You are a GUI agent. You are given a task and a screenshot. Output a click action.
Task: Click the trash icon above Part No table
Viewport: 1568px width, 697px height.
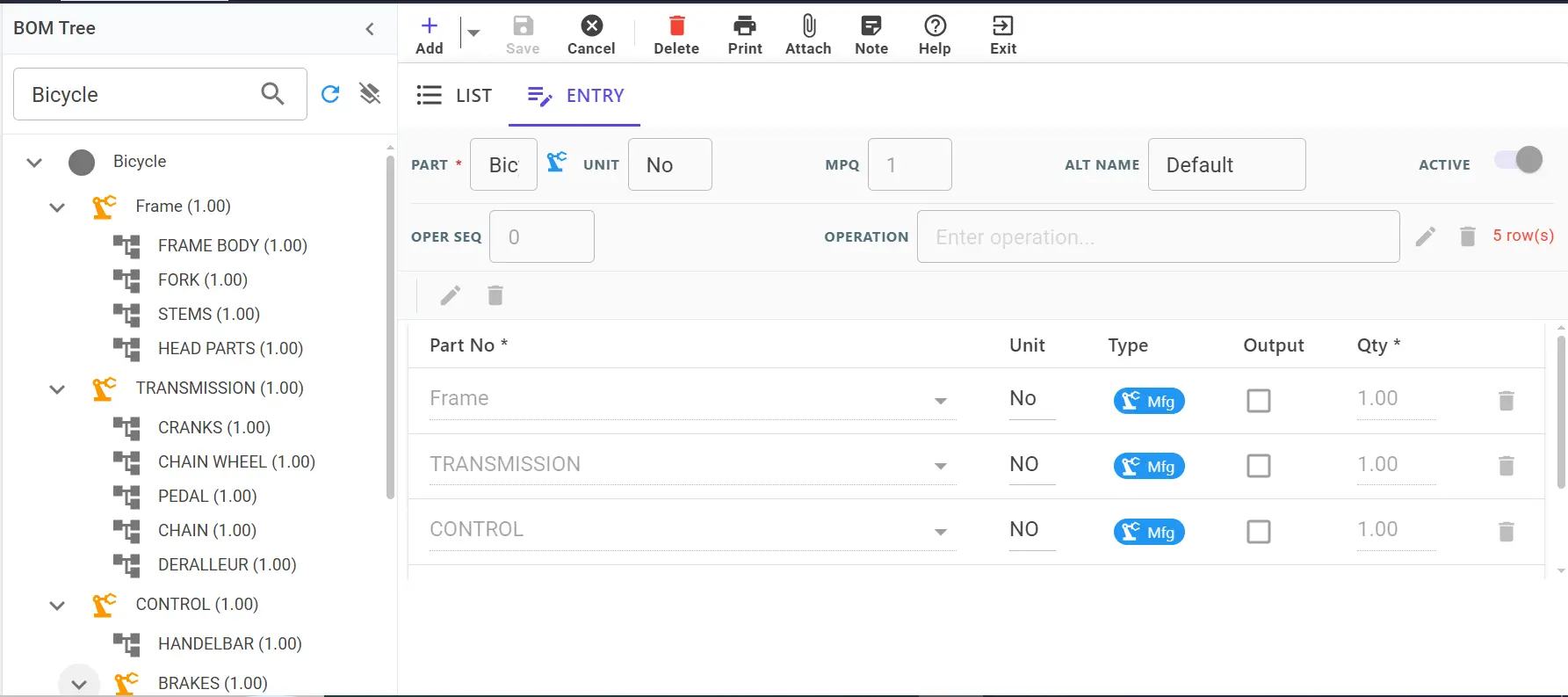point(495,296)
